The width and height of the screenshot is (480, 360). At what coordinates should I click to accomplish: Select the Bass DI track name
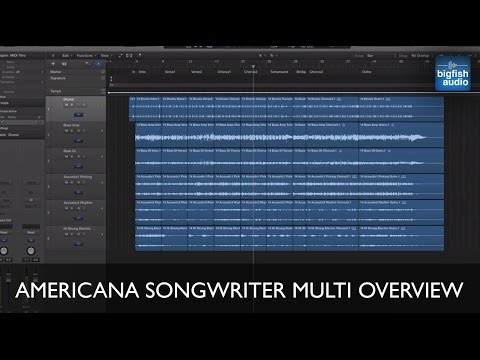click(x=70, y=151)
